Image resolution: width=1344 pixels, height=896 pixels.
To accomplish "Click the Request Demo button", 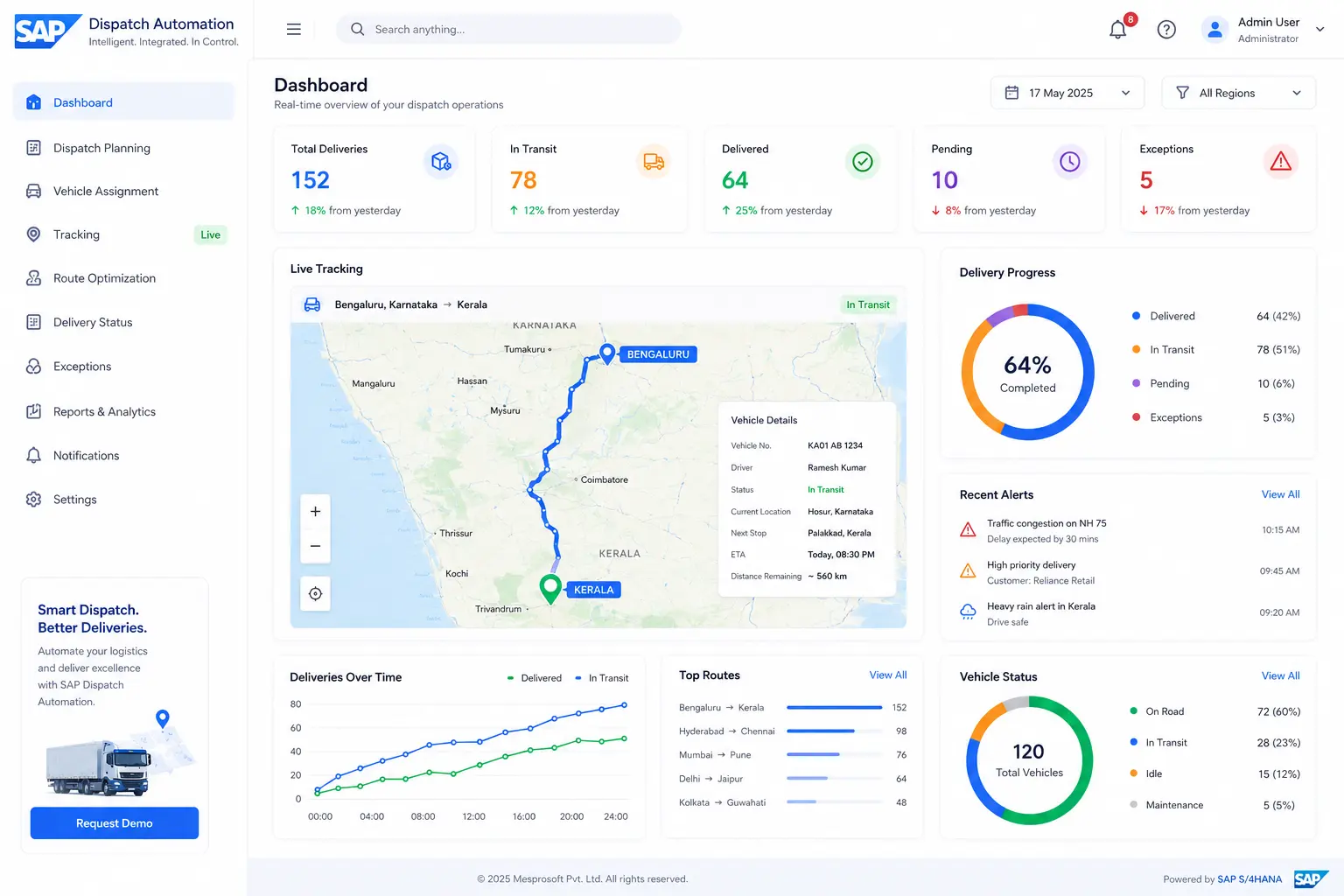I will click(x=115, y=823).
